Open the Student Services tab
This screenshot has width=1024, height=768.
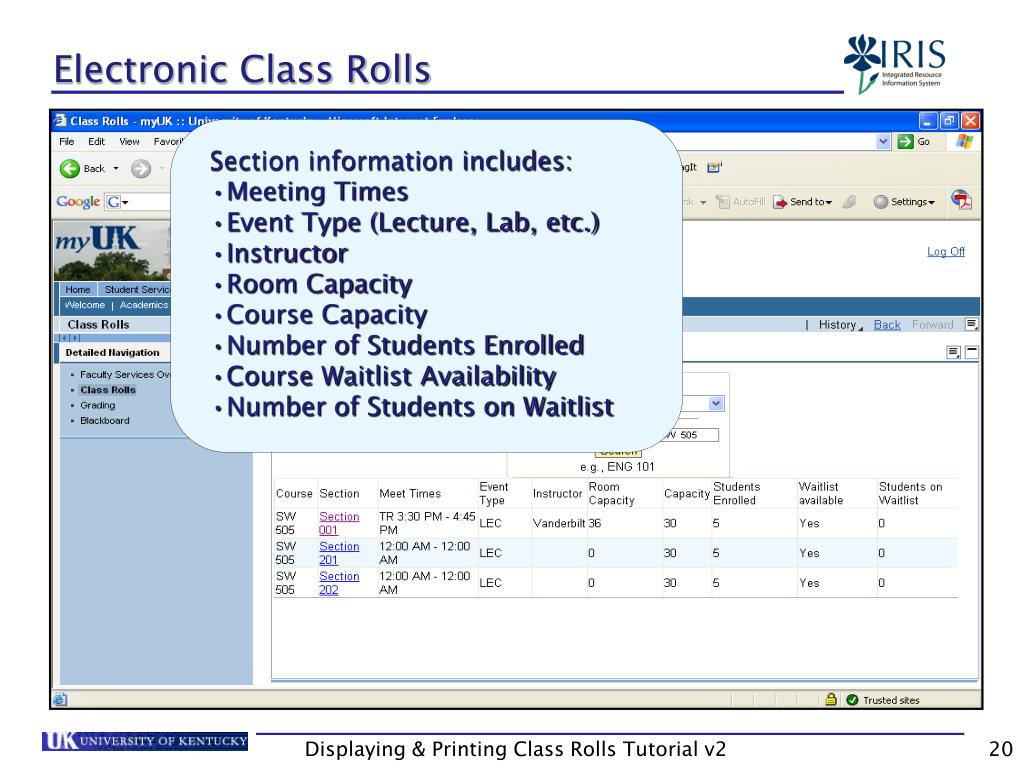[136, 289]
